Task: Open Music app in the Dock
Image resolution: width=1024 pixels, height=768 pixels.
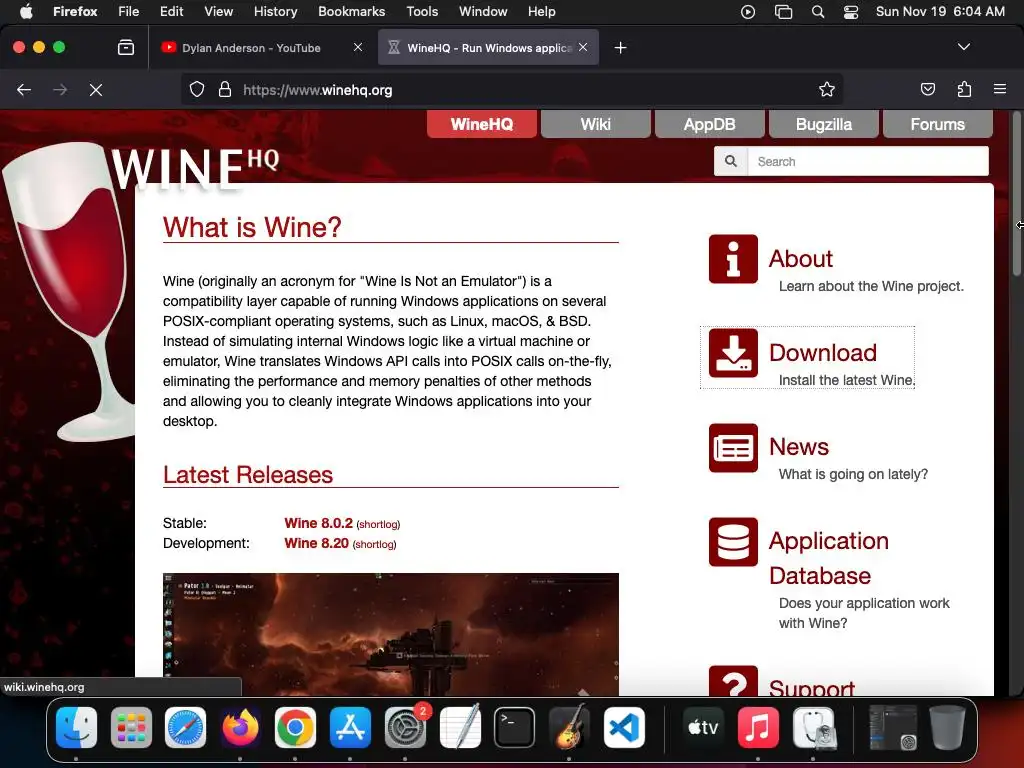Action: click(x=758, y=728)
